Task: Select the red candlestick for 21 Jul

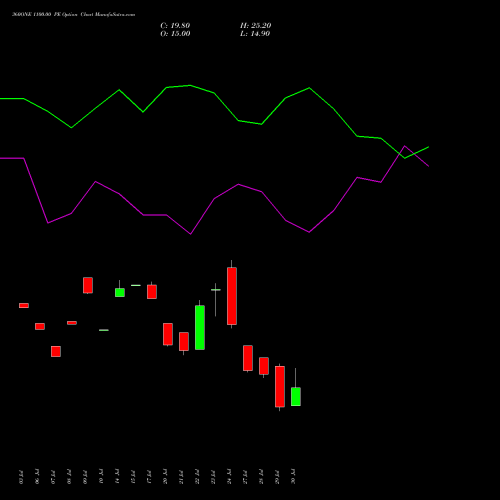Action: pos(184,341)
